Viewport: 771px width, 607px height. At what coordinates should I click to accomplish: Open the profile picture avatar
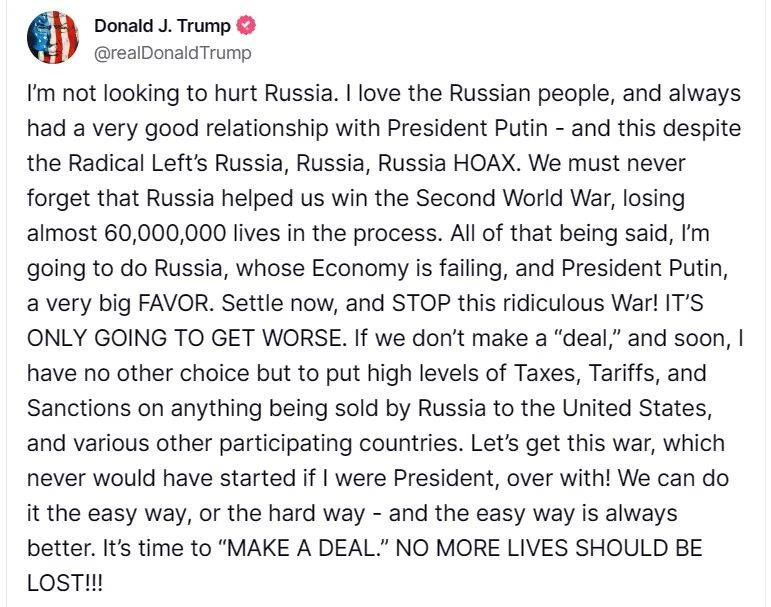pos(52,39)
